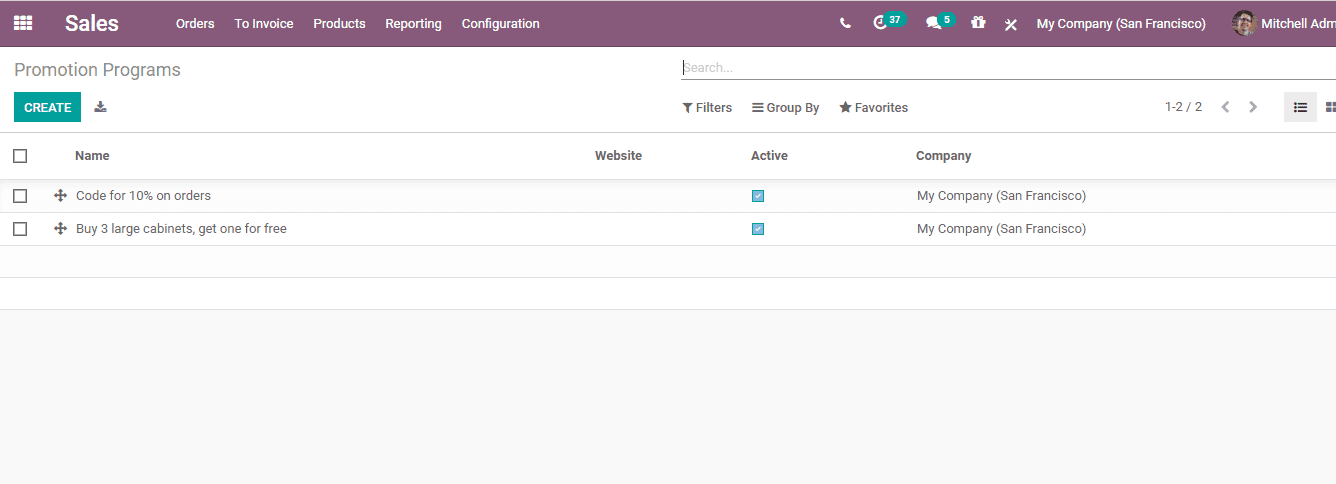Go to next page arrow
The height and width of the screenshot is (484, 1336).
click(1253, 107)
